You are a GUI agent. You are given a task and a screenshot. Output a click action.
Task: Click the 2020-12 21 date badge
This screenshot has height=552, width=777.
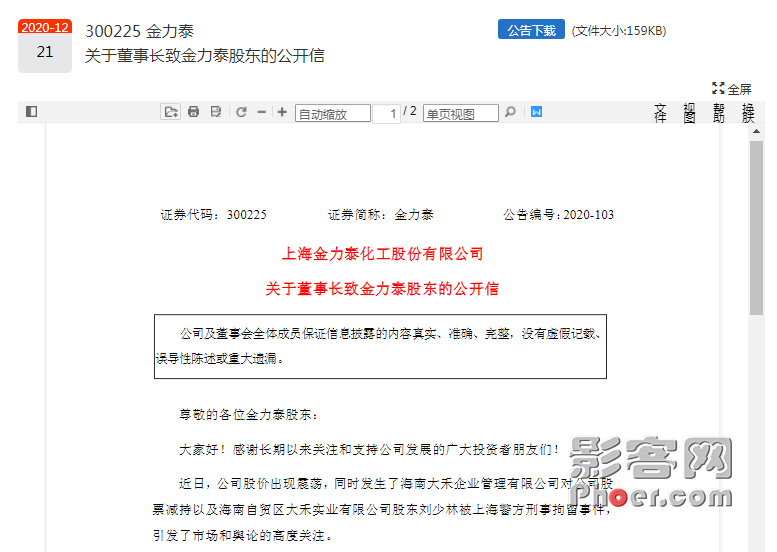[x=45, y=46]
